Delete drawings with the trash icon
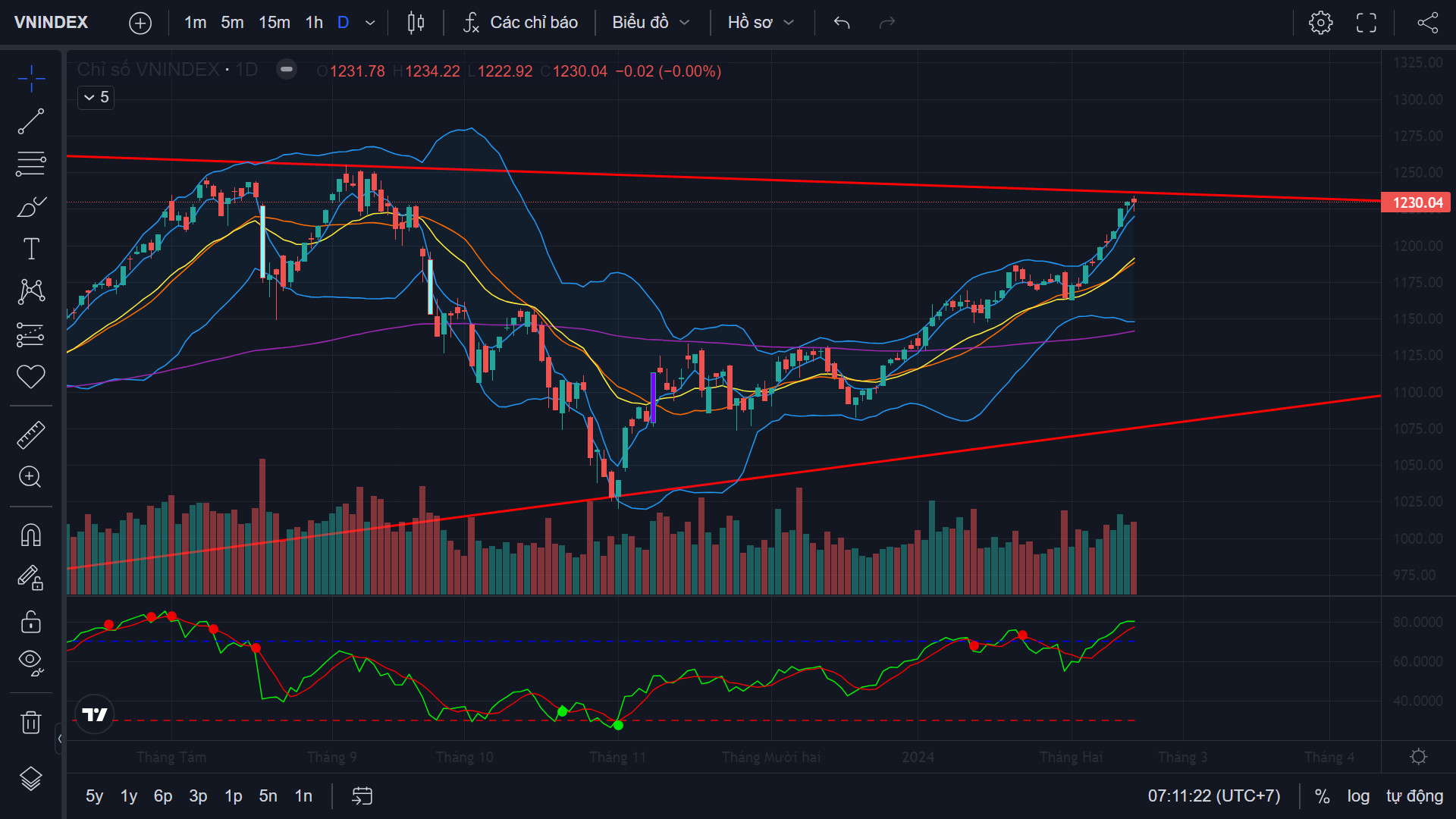1456x819 pixels. 31,722
